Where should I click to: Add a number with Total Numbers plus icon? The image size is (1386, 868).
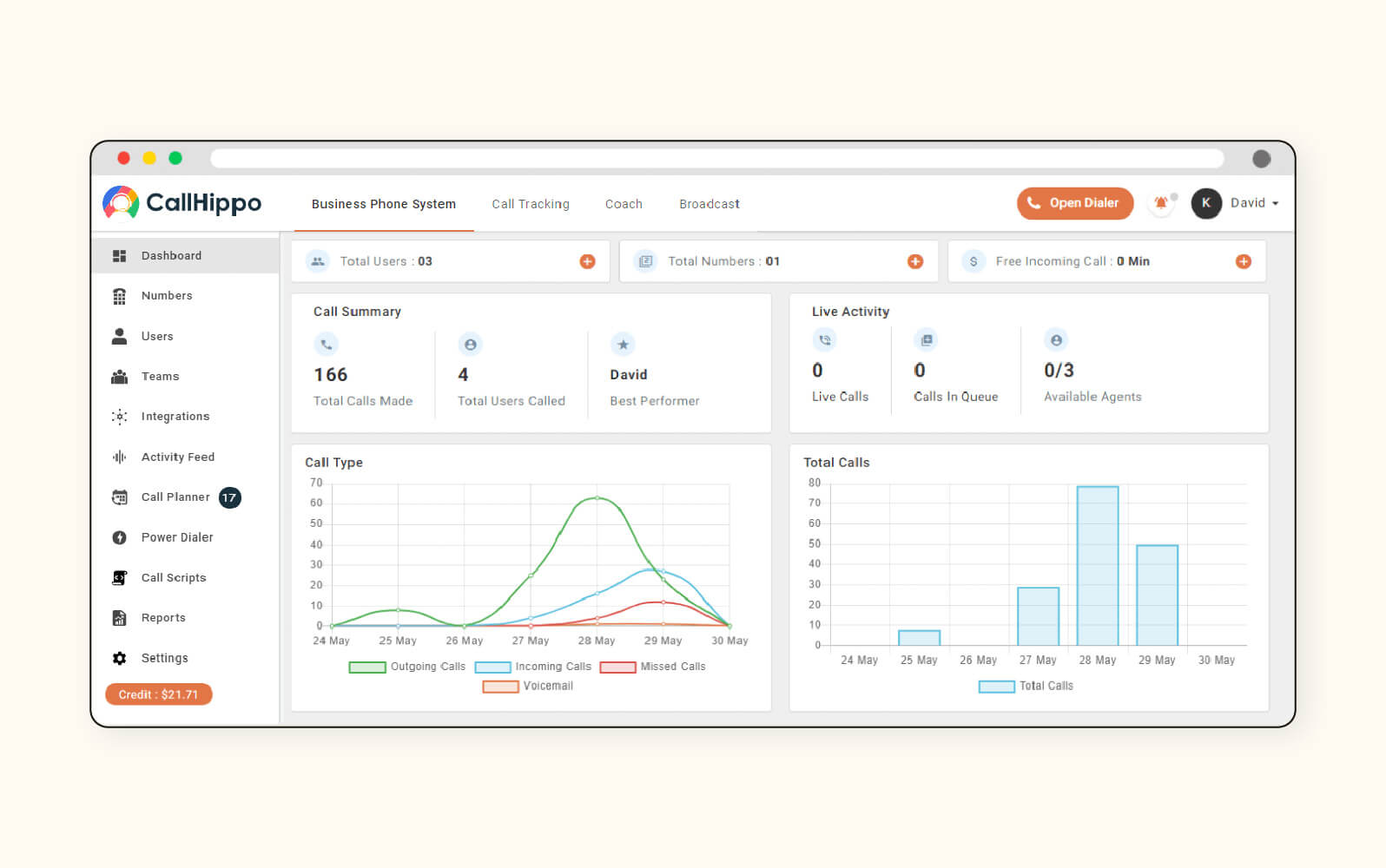pos(915,261)
